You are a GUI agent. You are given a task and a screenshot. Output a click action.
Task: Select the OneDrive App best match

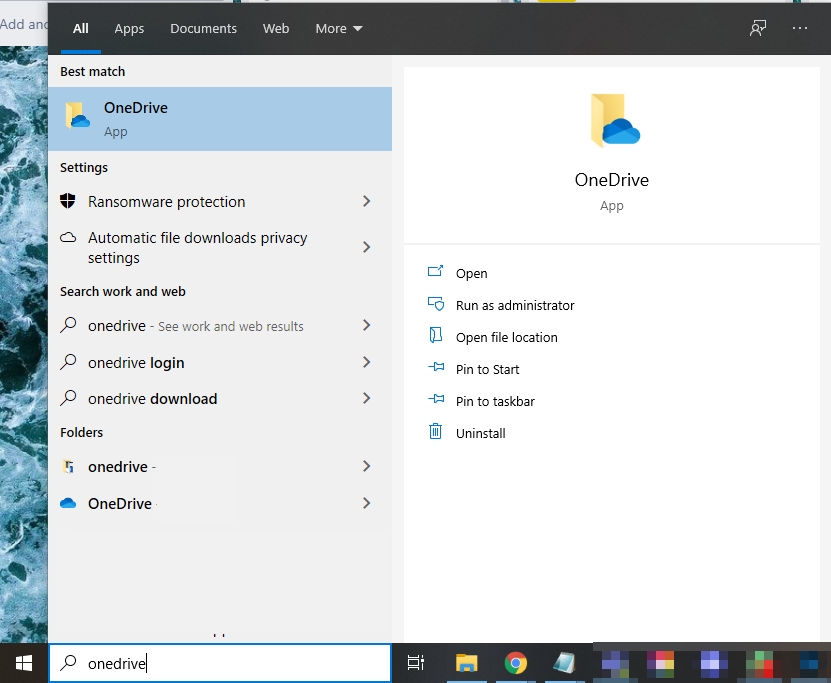pyautogui.click(x=220, y=119)
